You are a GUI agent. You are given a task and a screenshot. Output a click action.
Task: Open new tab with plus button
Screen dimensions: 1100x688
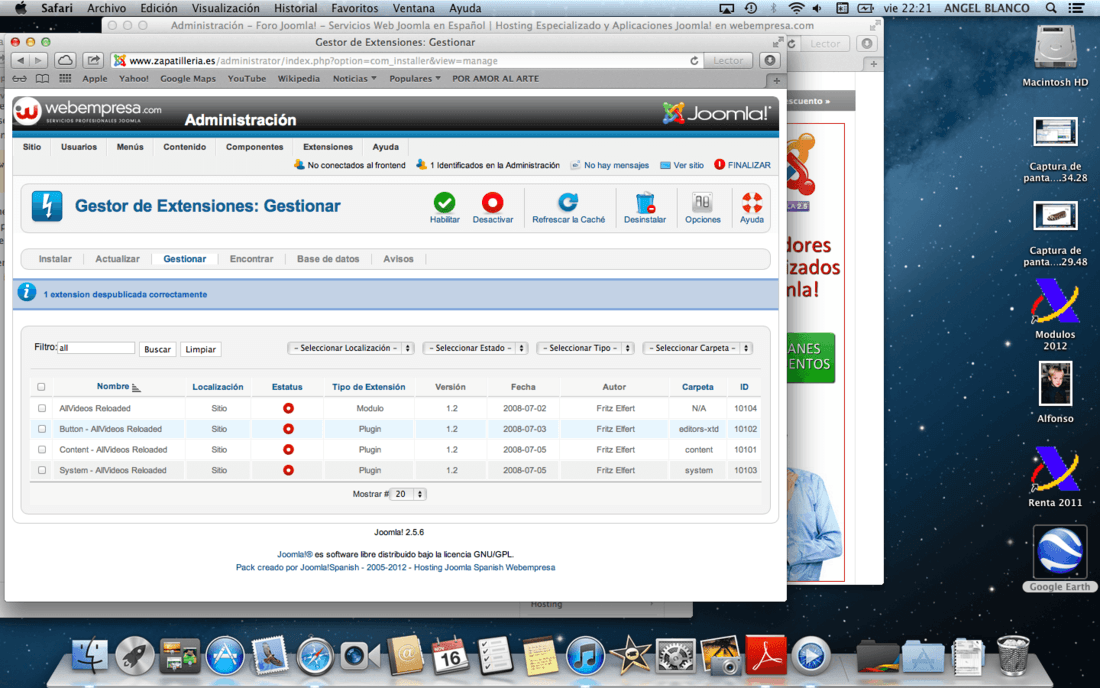coord(776,80)
